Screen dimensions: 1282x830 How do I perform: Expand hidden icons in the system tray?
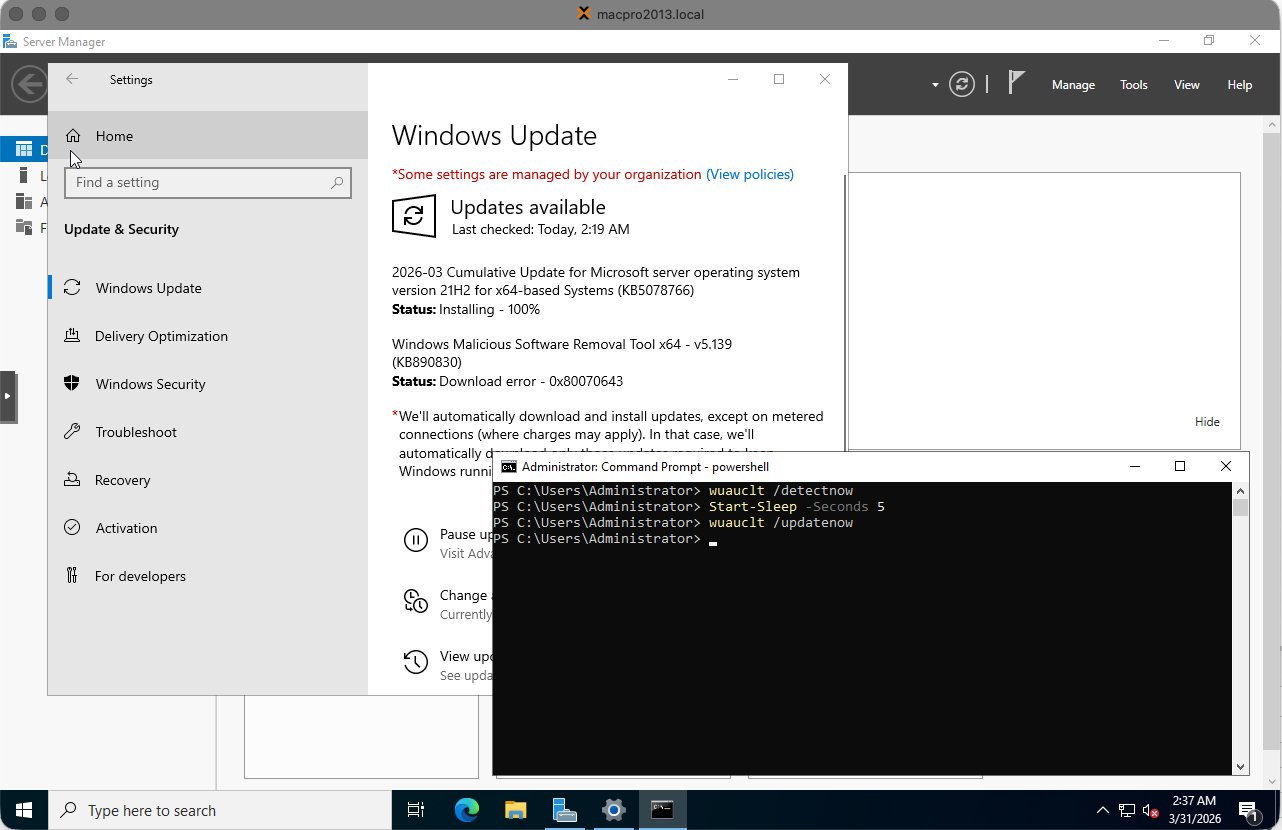coord(1101,810)
